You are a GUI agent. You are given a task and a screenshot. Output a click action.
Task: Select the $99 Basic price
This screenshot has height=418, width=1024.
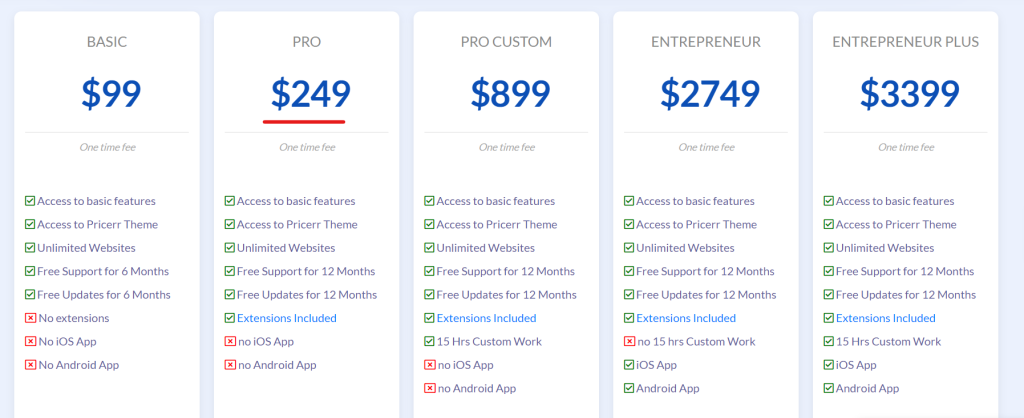pyautogui.click(x=111, y=93)
